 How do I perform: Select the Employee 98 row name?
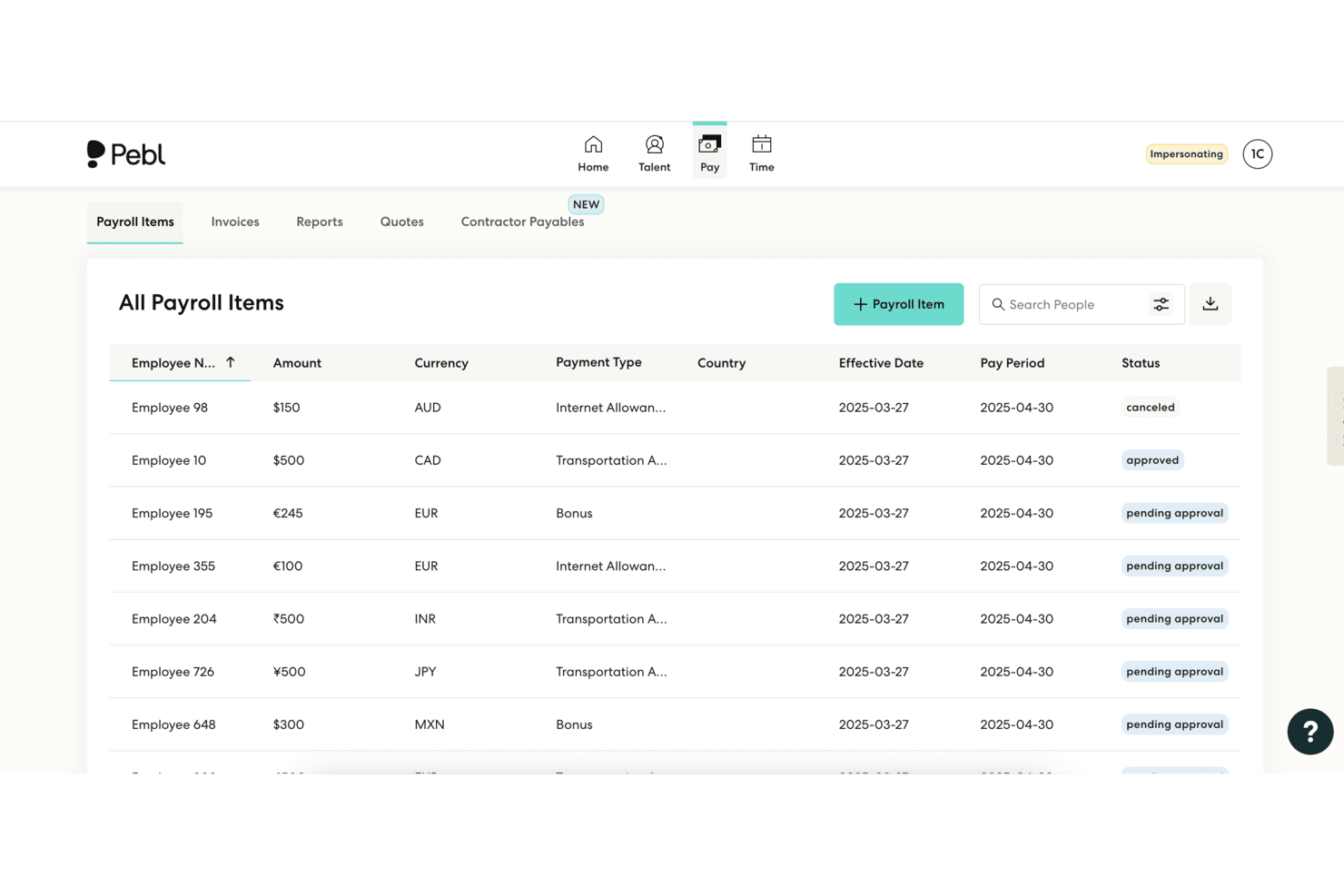pos(170,408)
